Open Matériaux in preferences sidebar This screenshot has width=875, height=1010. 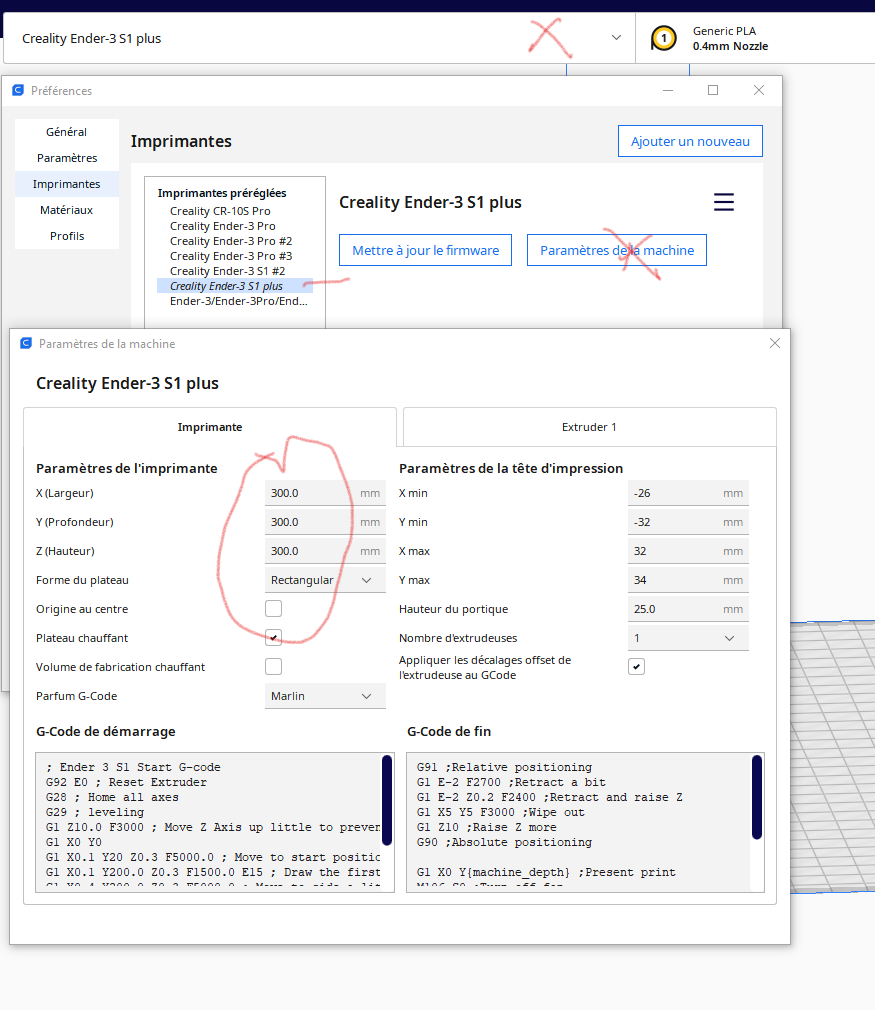pos(67,210)
